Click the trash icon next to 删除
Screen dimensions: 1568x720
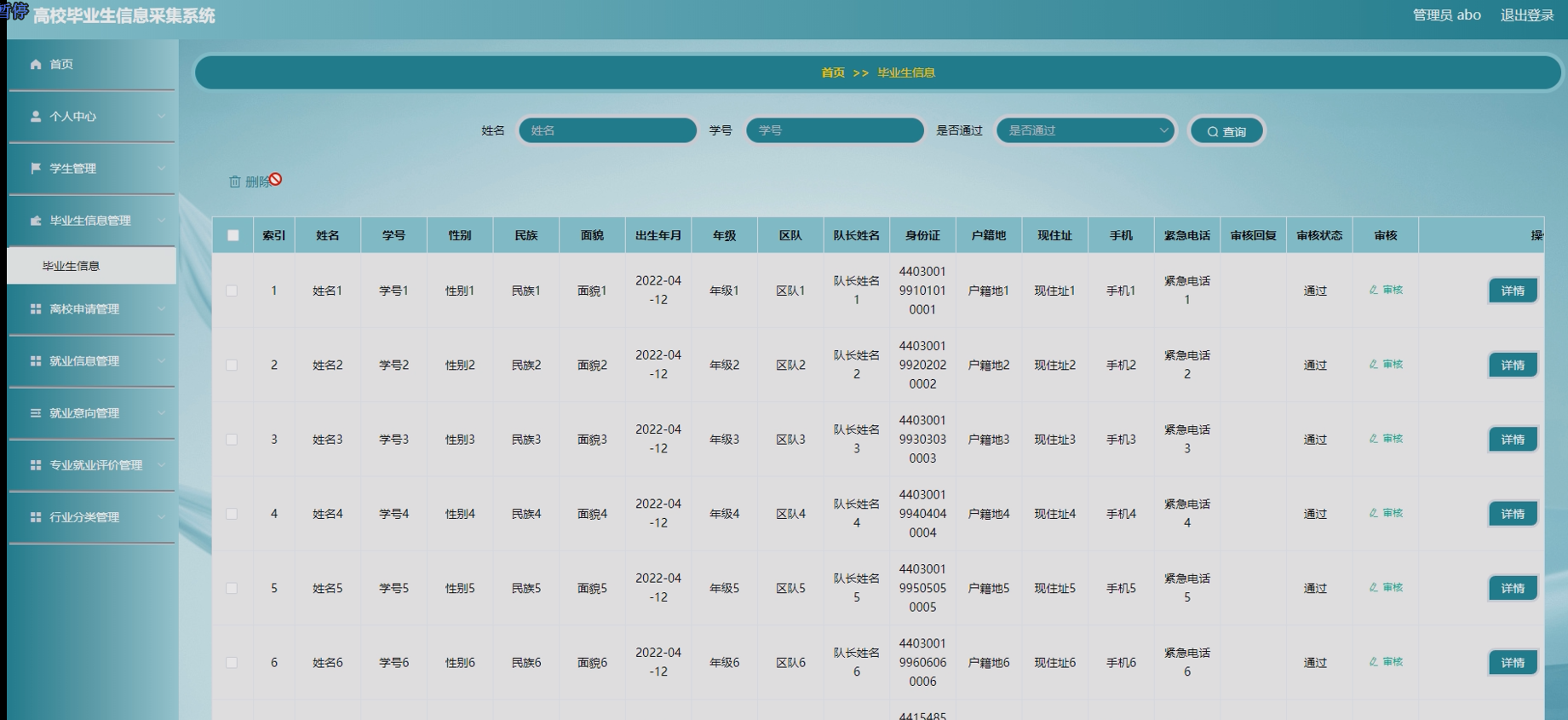[235, 181]
